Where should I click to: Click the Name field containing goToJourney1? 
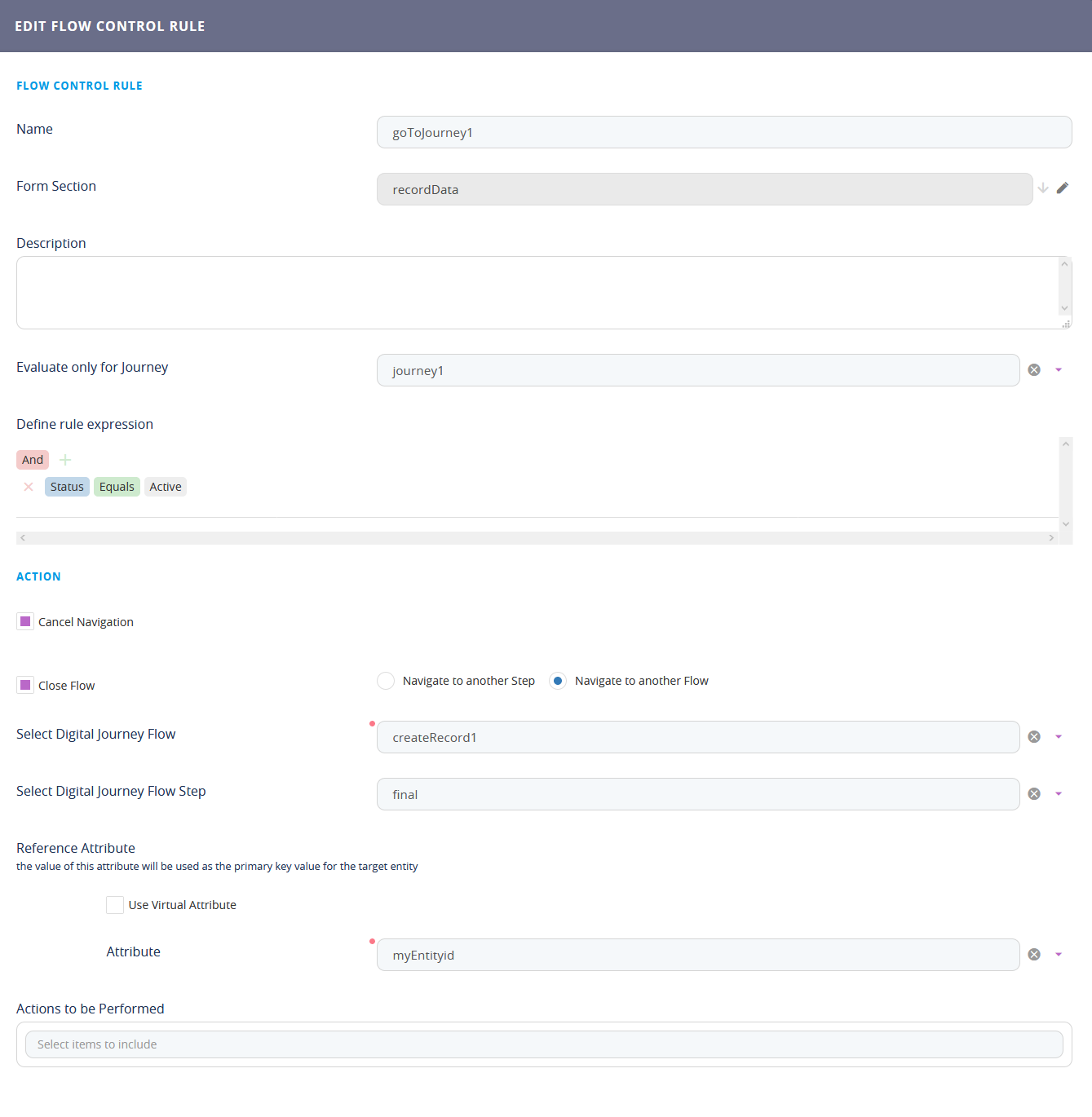point(723,132)
